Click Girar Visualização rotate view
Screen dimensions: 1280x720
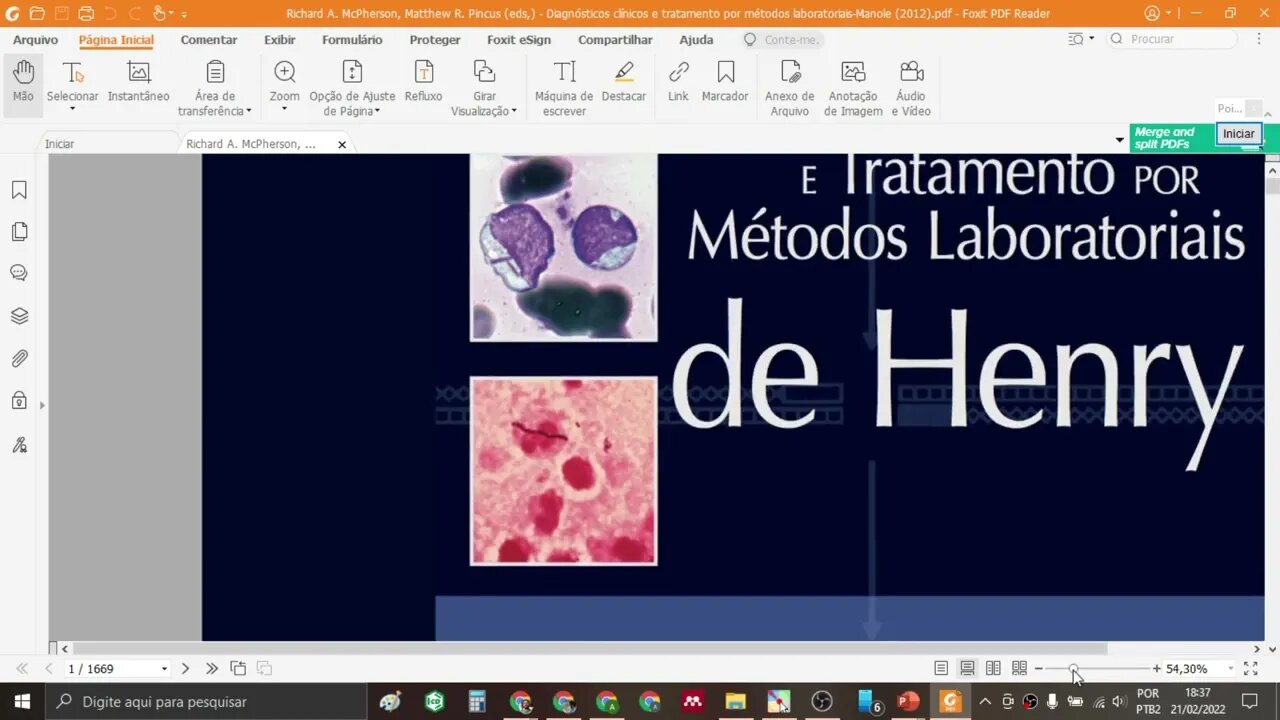484,88
